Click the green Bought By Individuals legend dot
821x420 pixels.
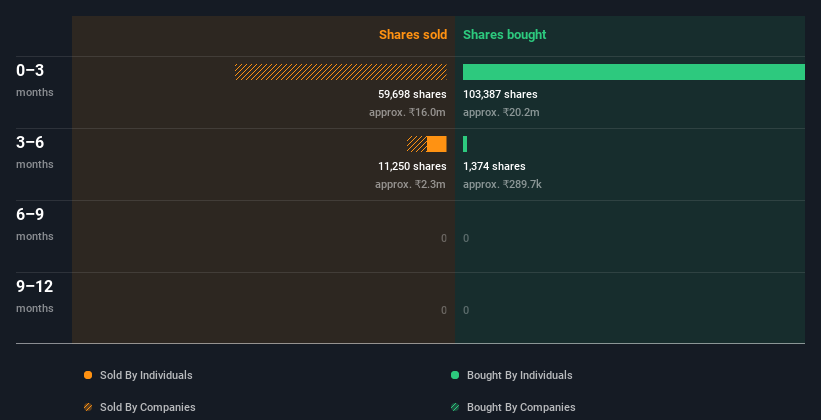pos(455,375)
